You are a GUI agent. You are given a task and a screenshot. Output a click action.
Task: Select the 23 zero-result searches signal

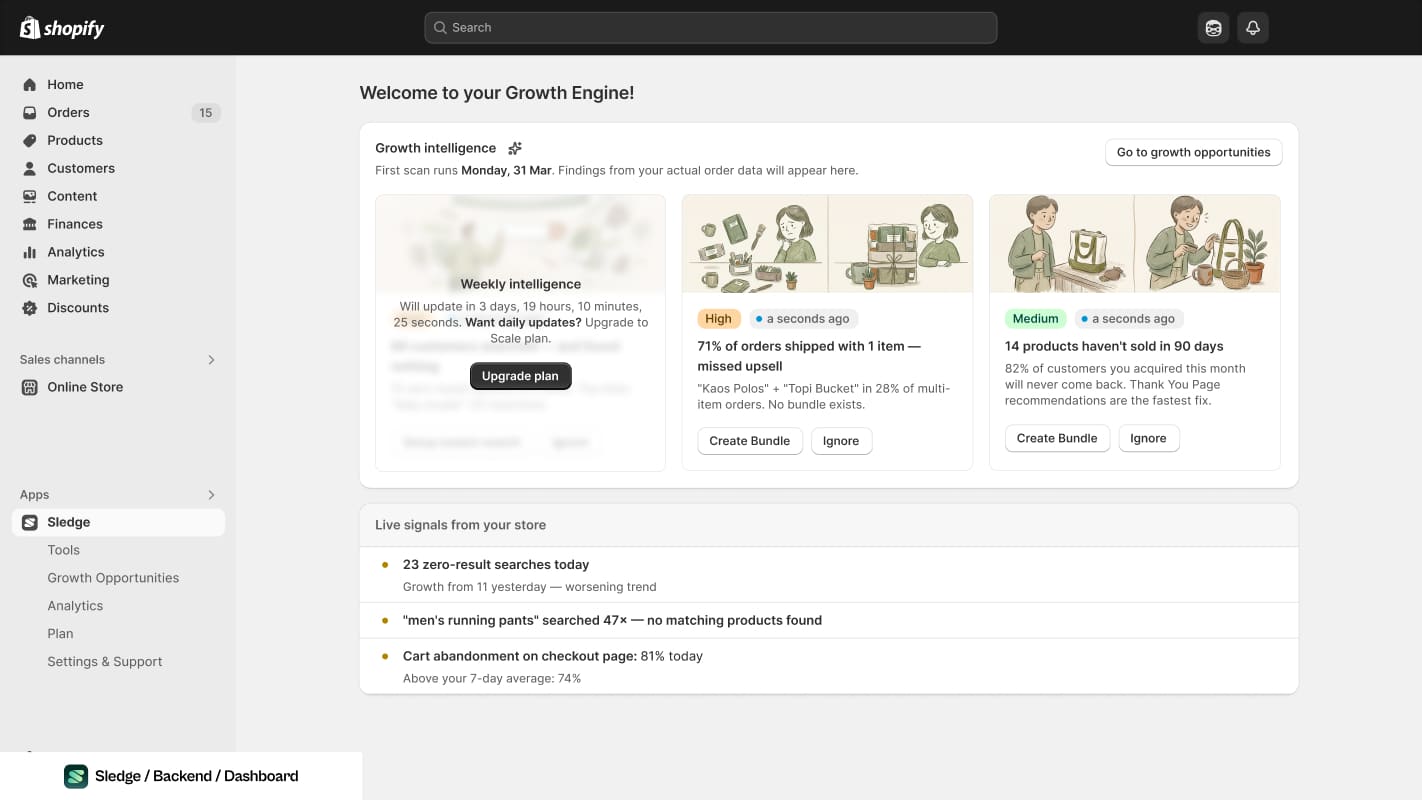pyautogui.click(x=828, y=575)
